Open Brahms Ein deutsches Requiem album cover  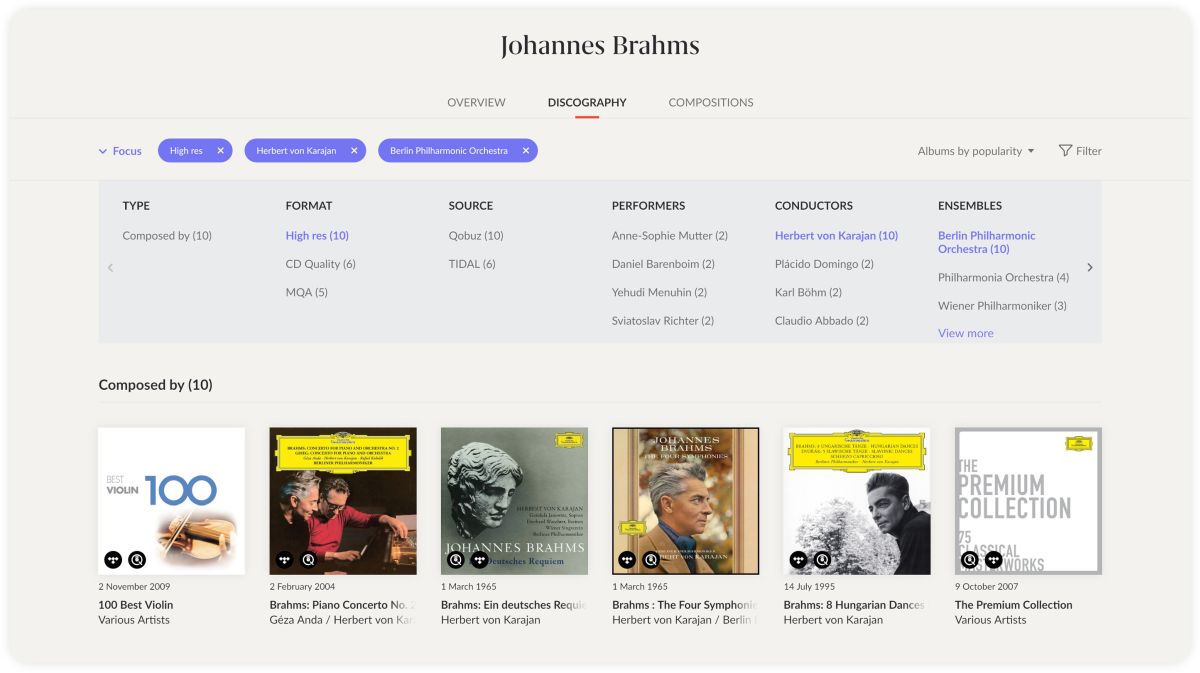pos(514,501)
